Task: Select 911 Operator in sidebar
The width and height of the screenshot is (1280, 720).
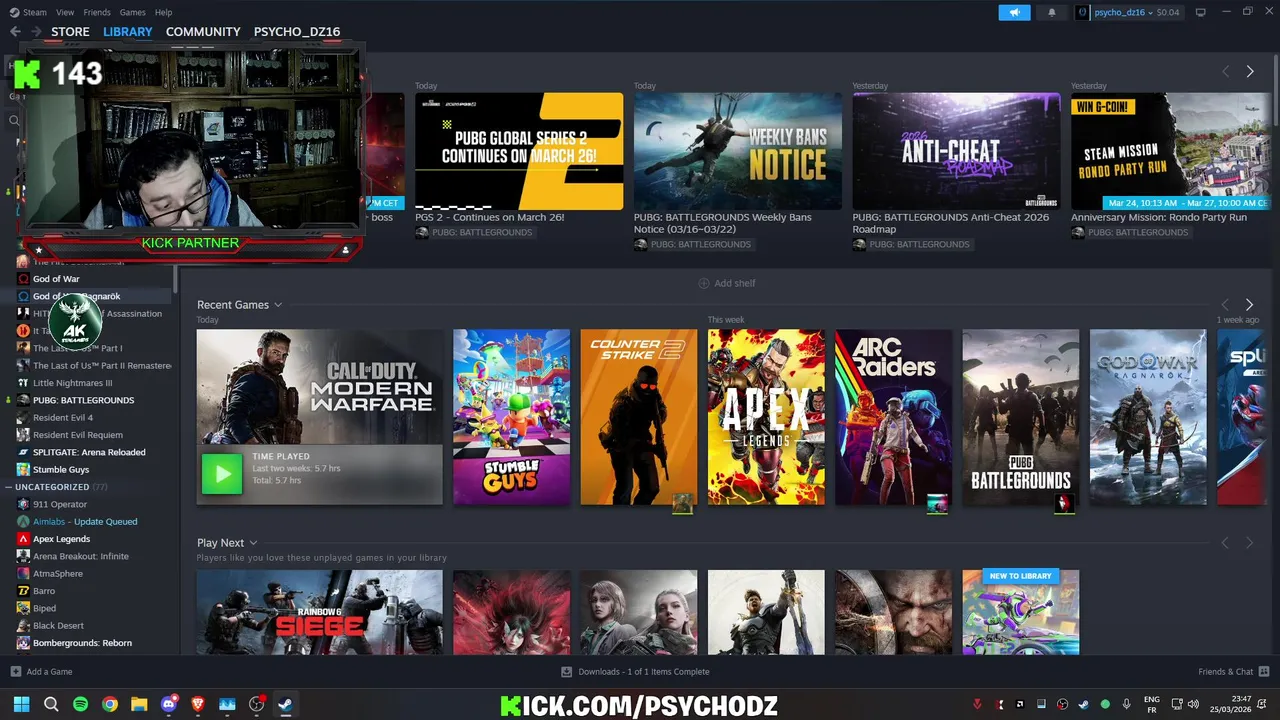Action: pyautogui.click(x=60, y=504)
